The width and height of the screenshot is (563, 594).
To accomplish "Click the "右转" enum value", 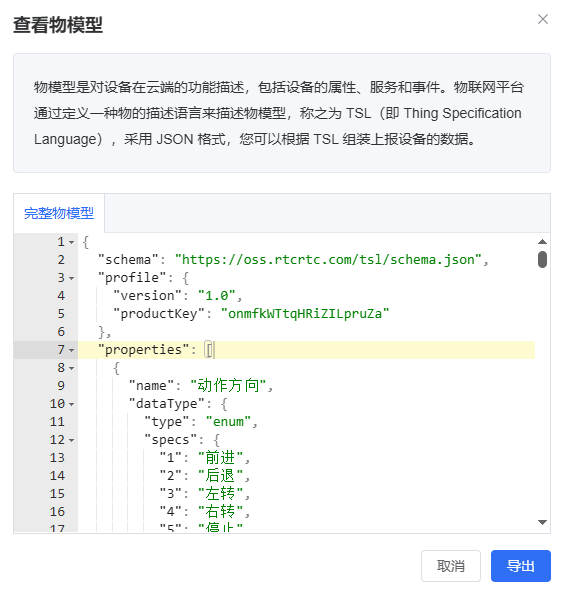I will (221, 511).
